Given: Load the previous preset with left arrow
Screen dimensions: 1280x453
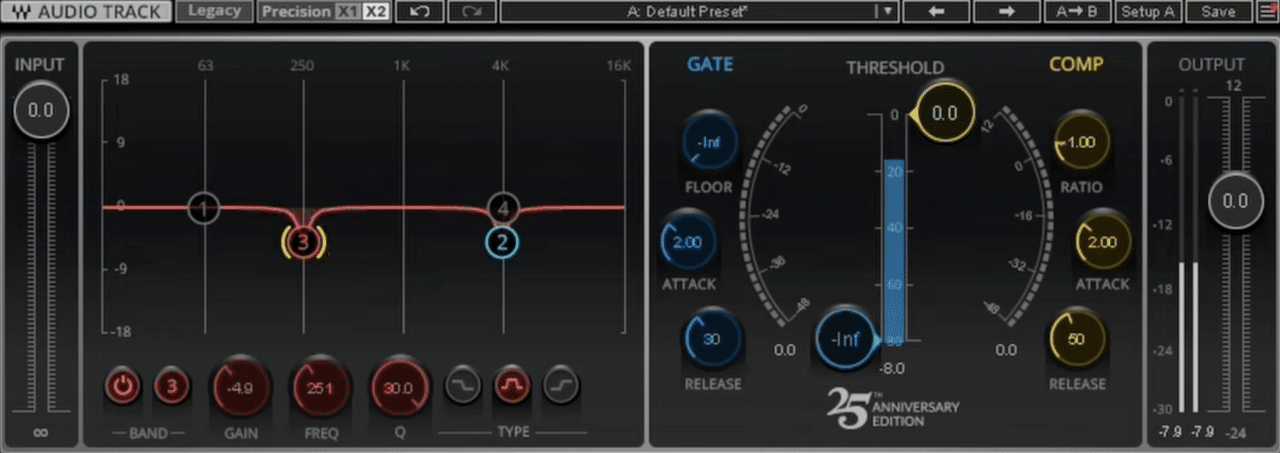Looking at the screenshot, I should click(934, 11).
